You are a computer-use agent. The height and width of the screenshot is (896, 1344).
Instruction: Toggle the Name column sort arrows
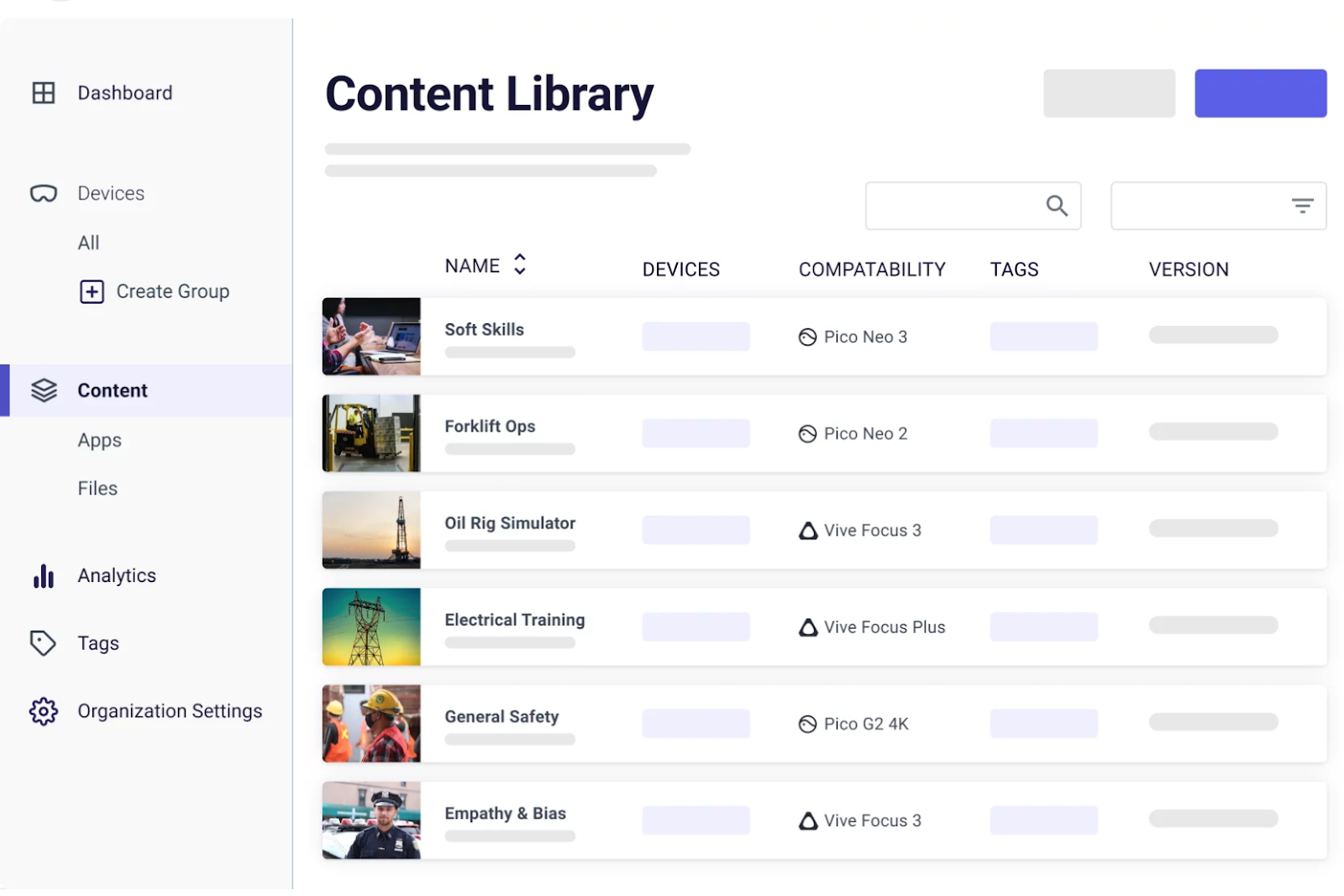click(x=521, y=265)
